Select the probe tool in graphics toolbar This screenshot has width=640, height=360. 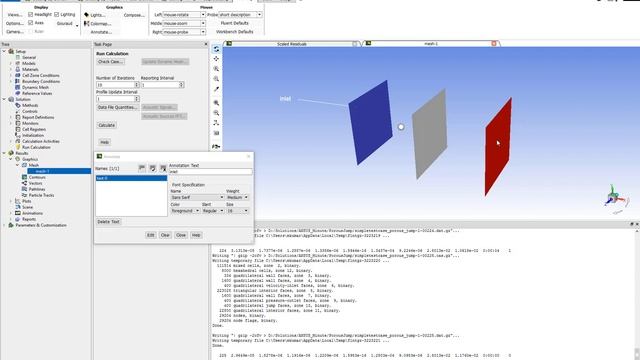click(x=216, y=89)
